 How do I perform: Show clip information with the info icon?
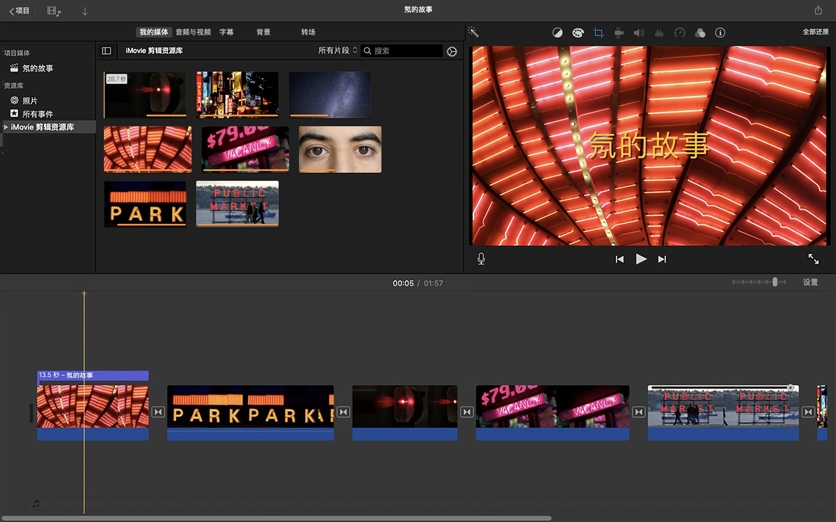click(x=720, y=33)
